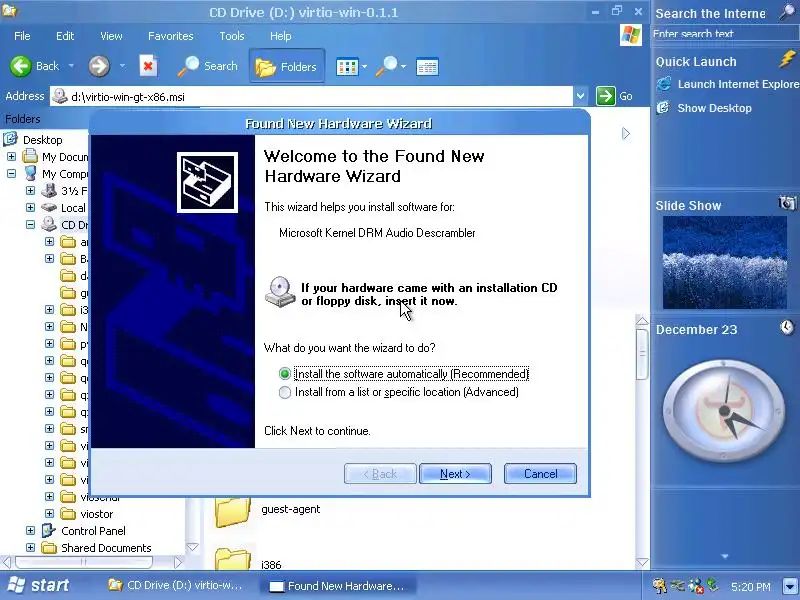Select Install the software automatically radio button
The image size is (800, 600).
pyautogui.click(x=285, y=374)
